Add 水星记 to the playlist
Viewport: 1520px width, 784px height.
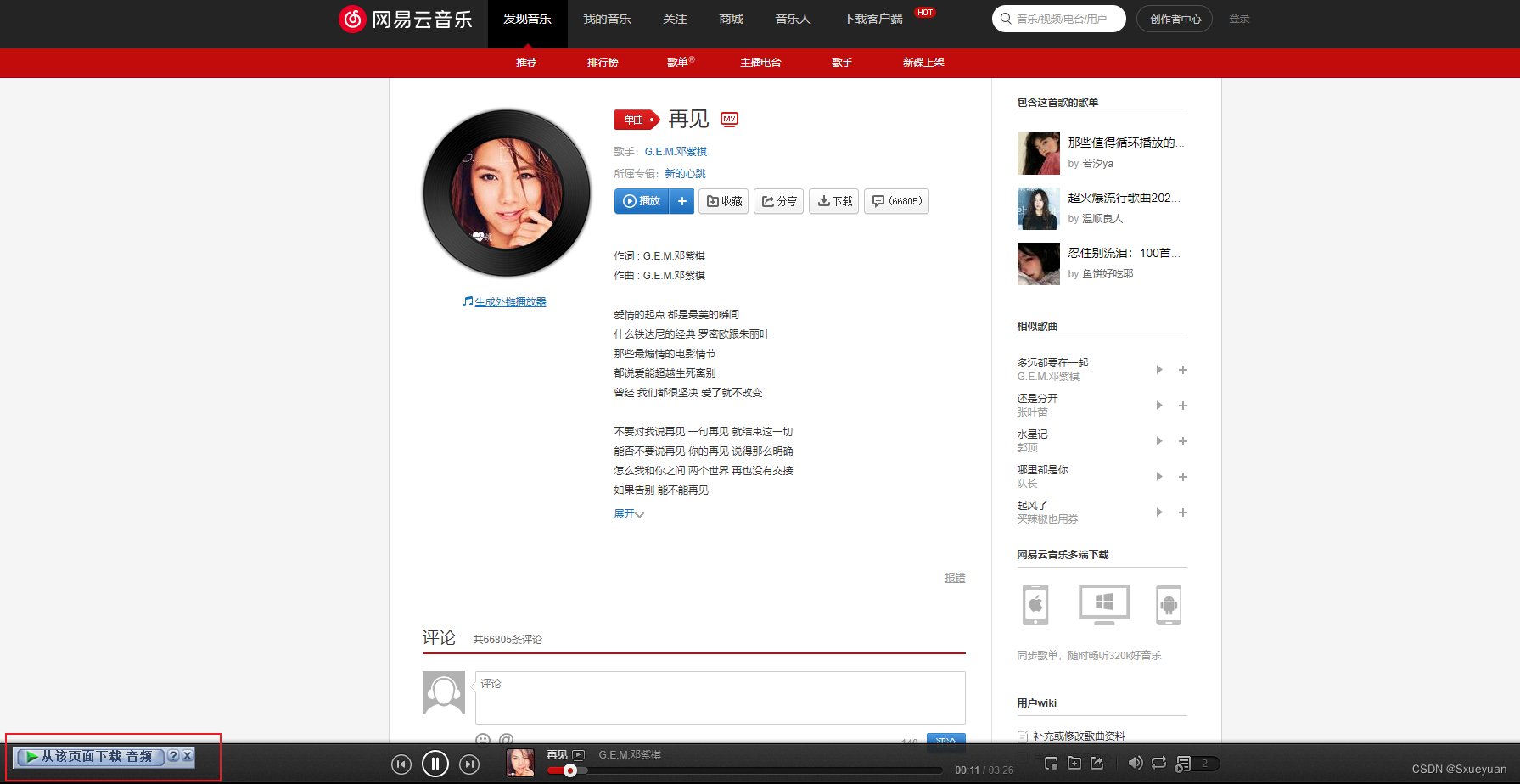tap(1183, 441)
